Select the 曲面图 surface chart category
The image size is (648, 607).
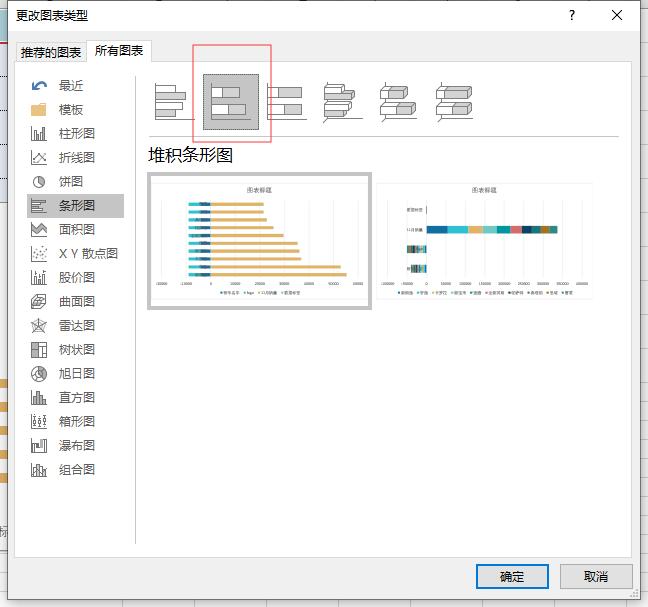75,301
